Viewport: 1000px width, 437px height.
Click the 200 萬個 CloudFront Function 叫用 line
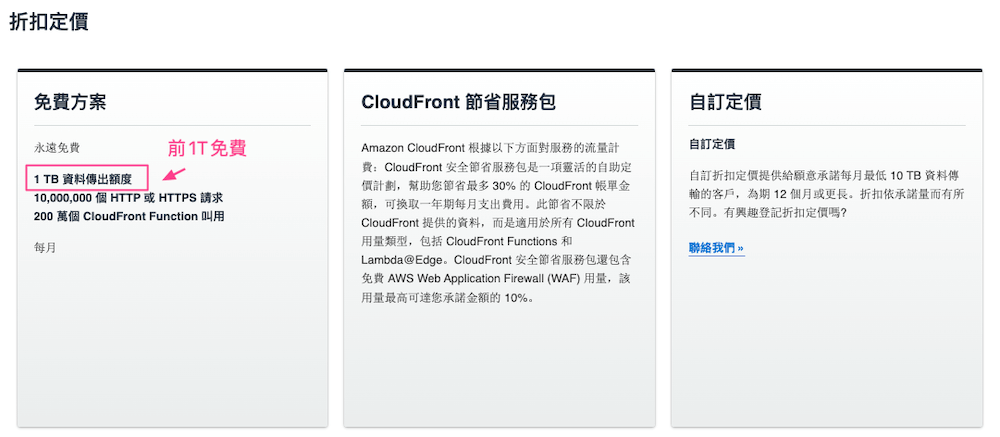(129, 216)
